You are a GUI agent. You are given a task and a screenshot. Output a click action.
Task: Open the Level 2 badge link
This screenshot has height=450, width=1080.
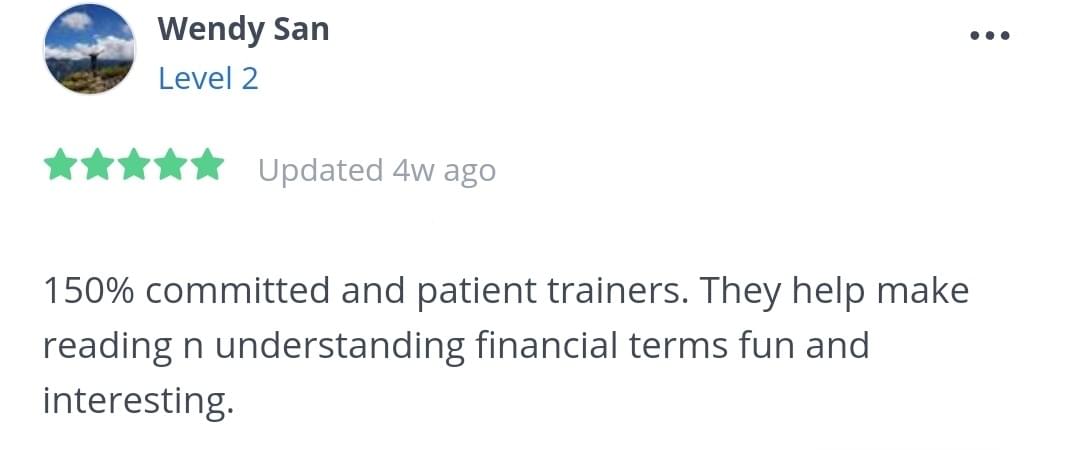[208, 78]
